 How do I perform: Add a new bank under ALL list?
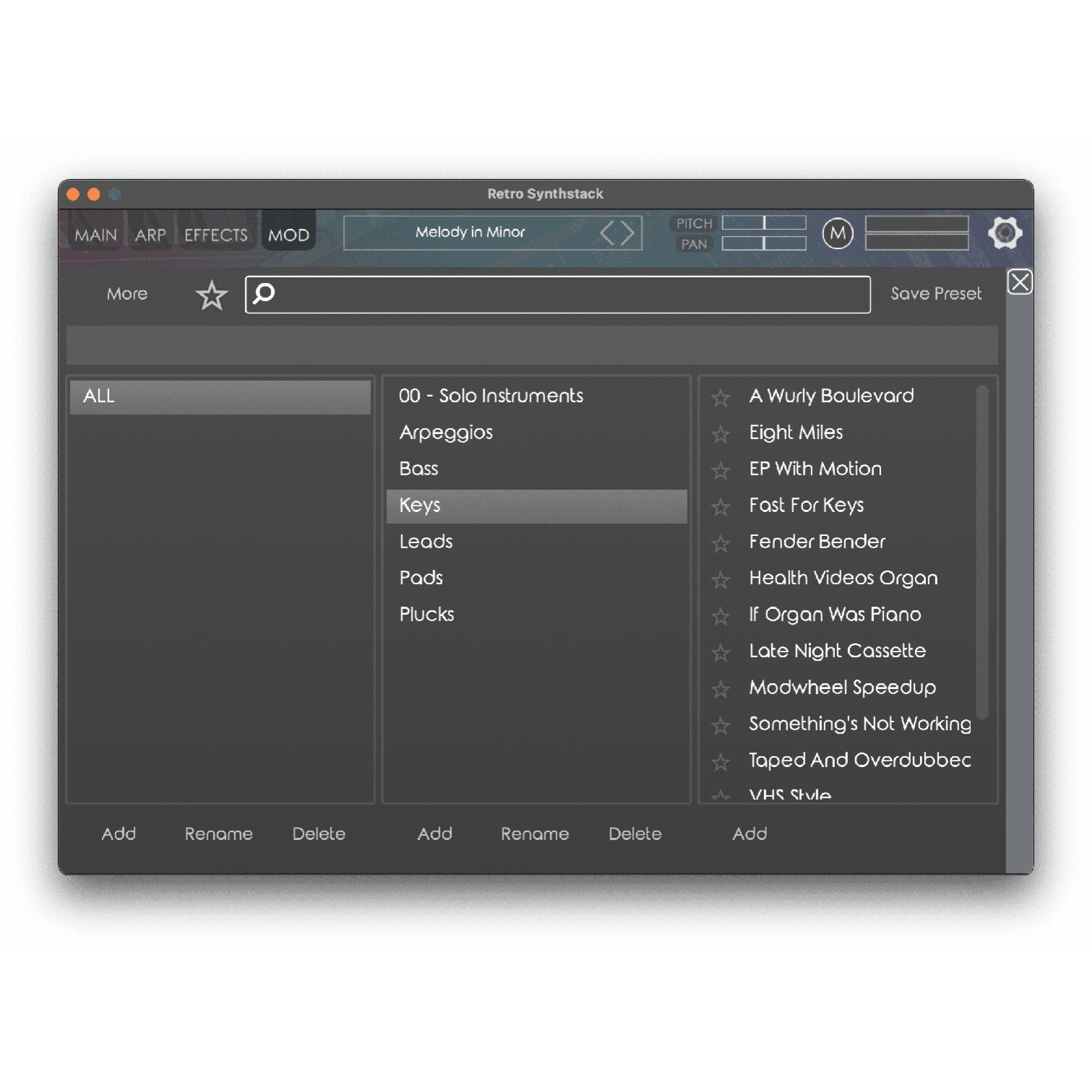(x=118, y=833)
